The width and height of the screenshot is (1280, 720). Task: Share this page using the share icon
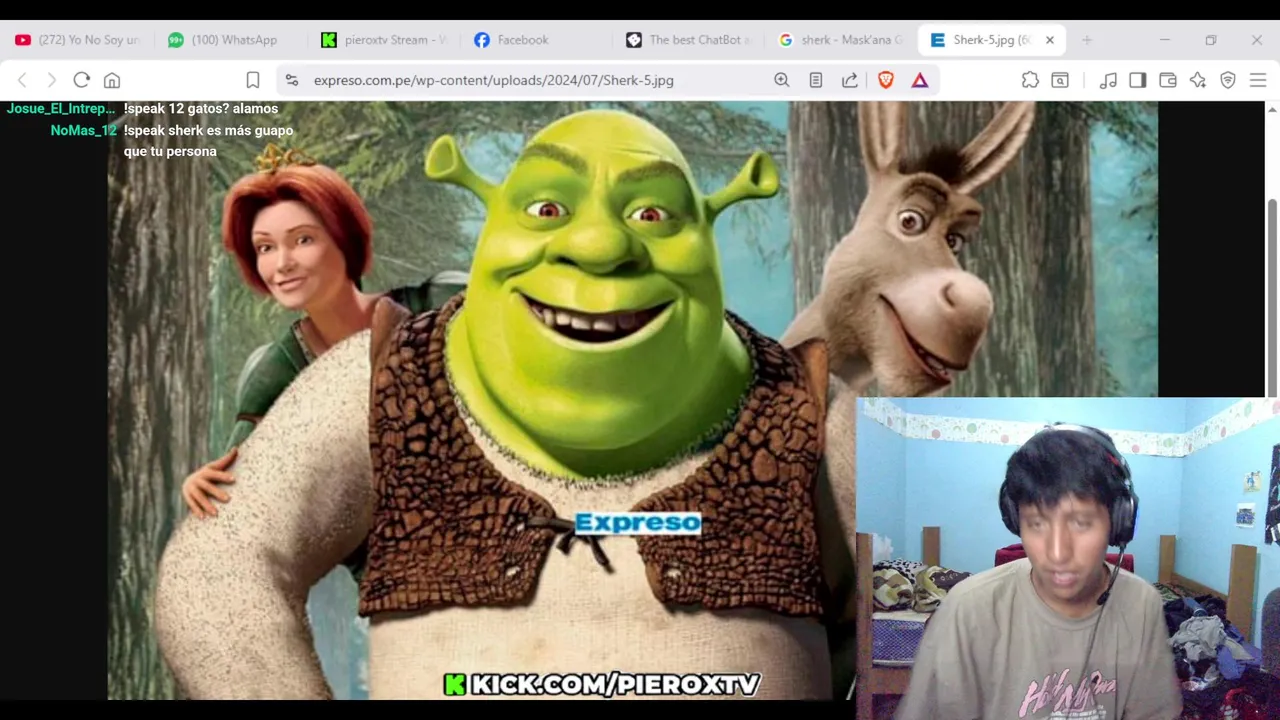point(850,80)
